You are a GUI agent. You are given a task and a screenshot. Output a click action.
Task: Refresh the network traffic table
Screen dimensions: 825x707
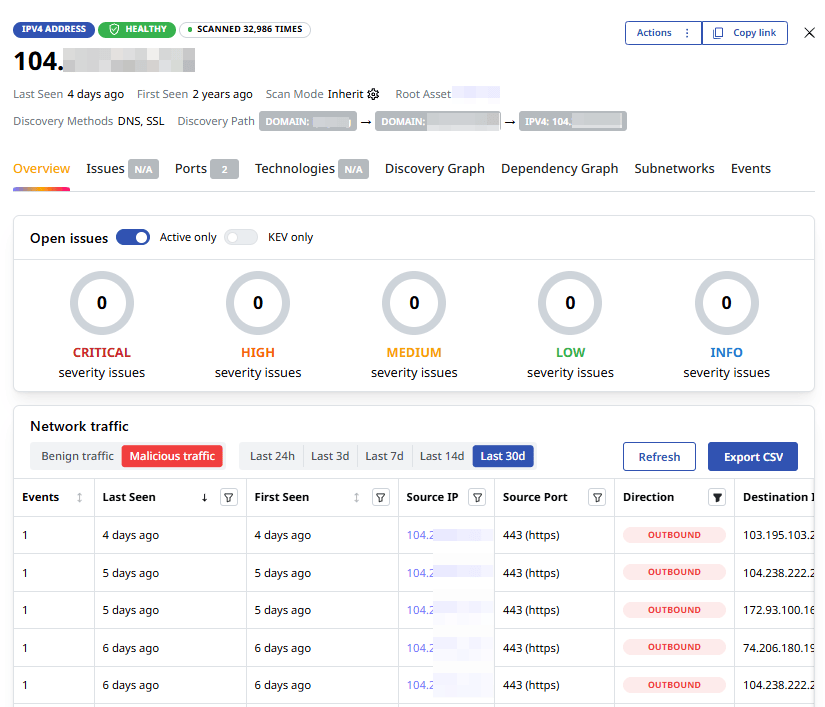[x=659, y=457]
